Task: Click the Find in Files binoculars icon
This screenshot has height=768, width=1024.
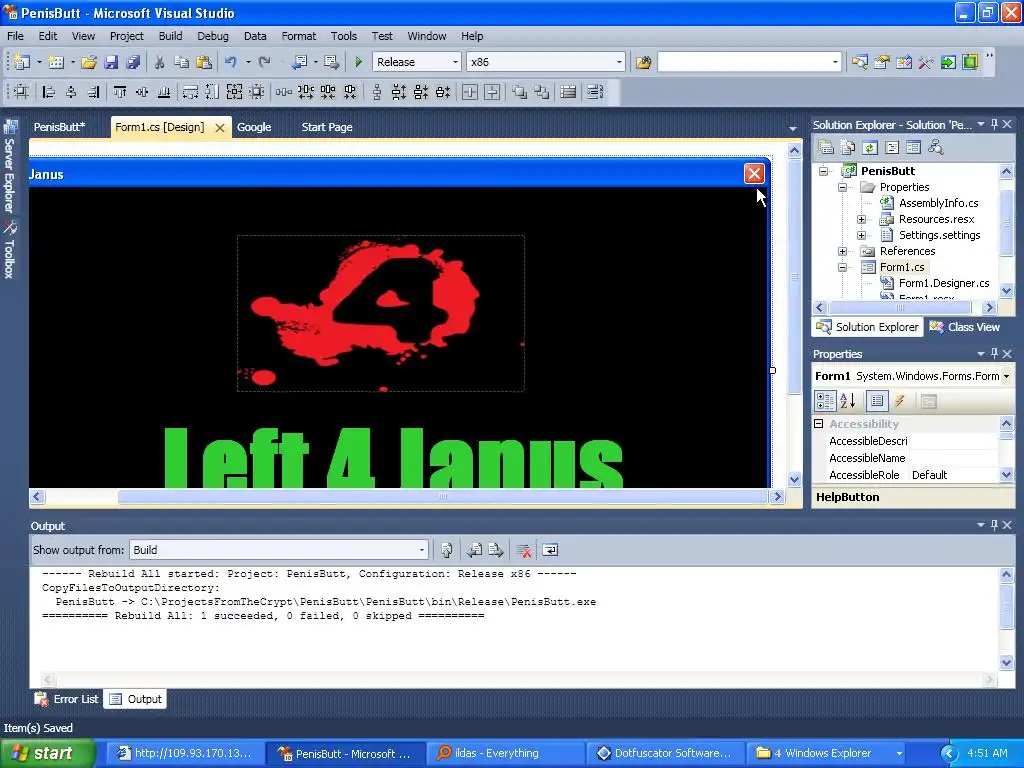Action: coord(643,62)
